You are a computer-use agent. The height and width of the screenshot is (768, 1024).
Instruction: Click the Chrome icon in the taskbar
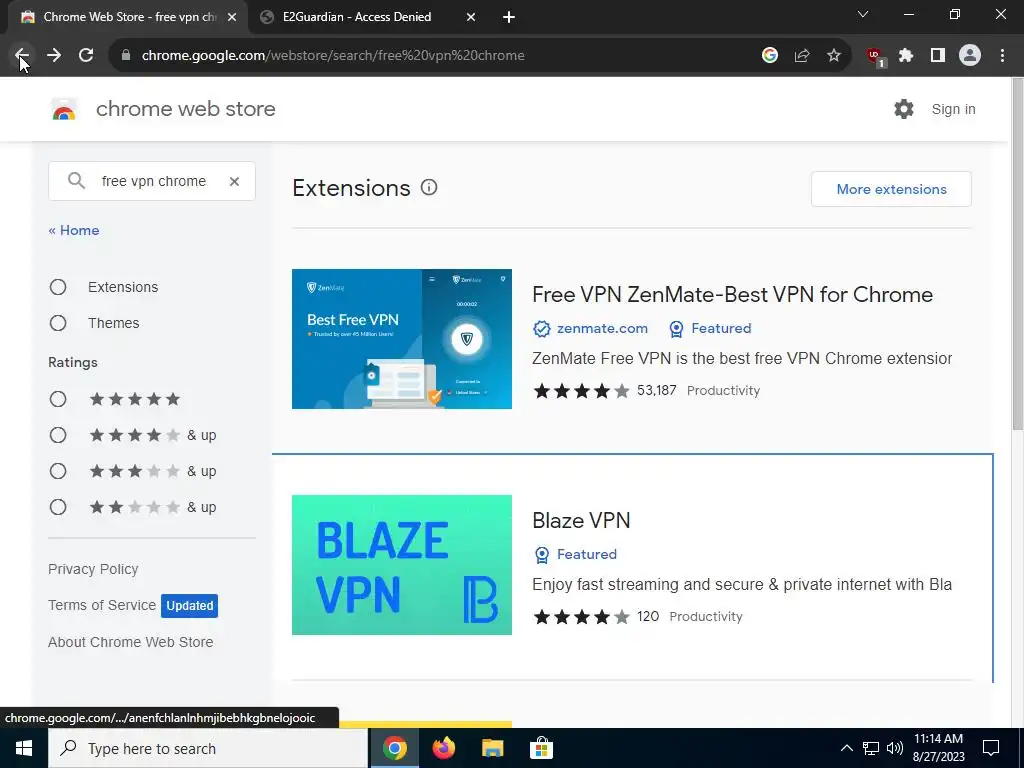394,748
